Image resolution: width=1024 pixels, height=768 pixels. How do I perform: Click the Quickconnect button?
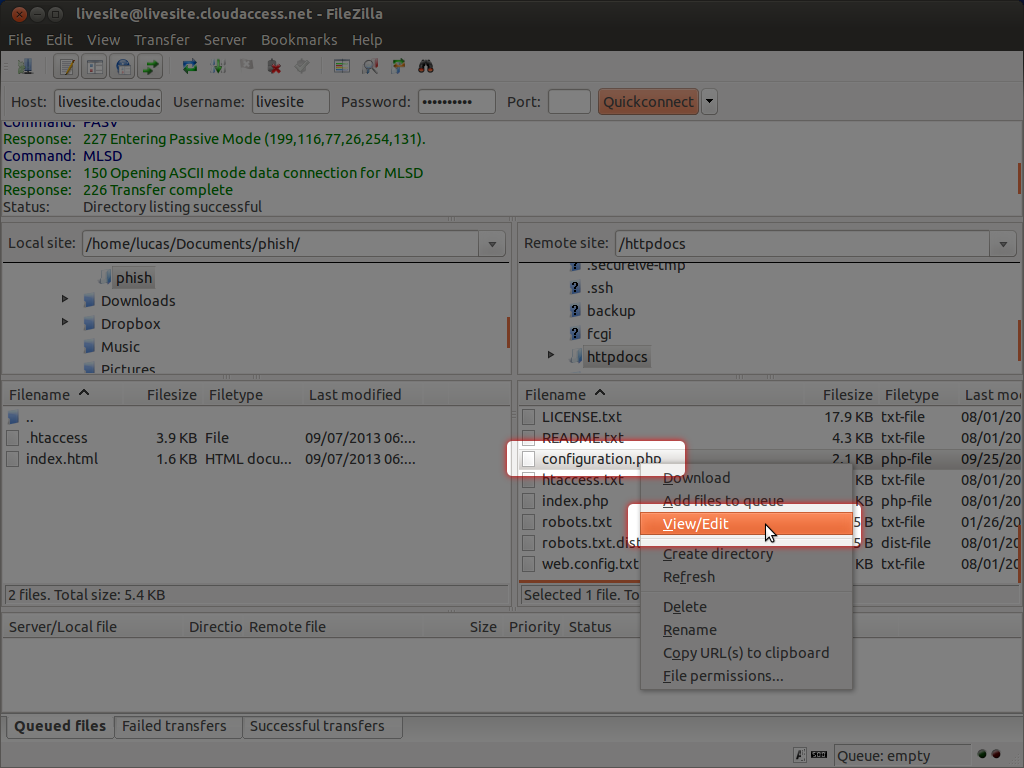(x=648, y=102)
